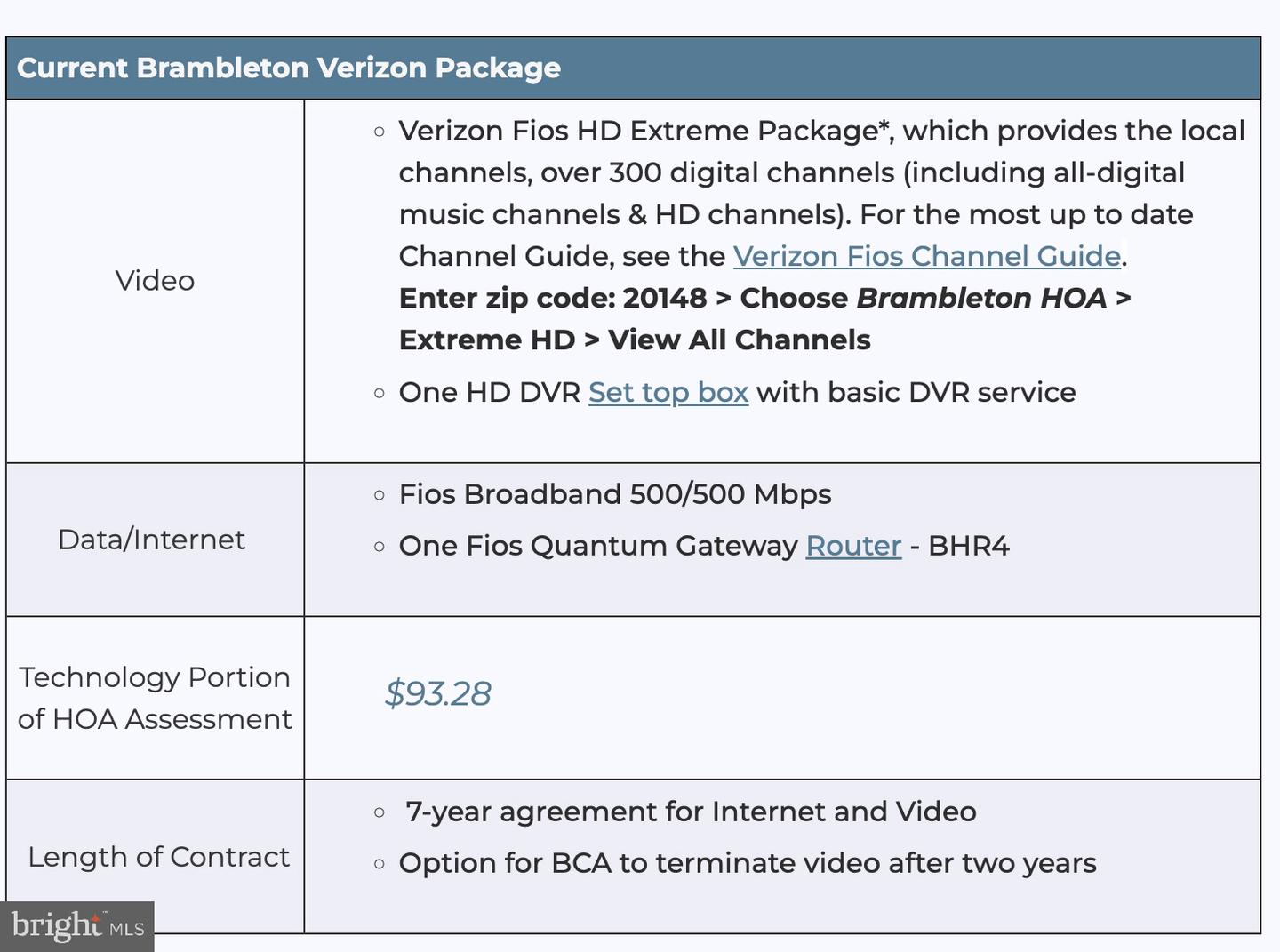This screenshot has width=1280, height=952.
Task: Click the BHR4 router model text
Action: coord(969,545)
